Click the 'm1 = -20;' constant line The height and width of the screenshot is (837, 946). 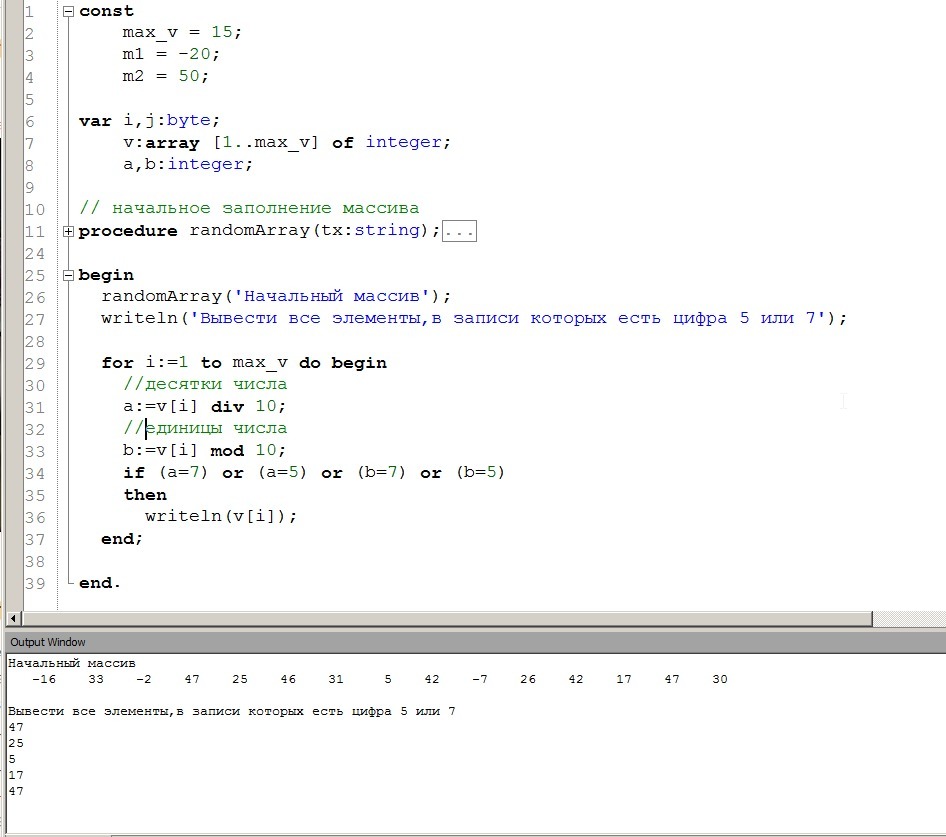(x=171, y=54)
